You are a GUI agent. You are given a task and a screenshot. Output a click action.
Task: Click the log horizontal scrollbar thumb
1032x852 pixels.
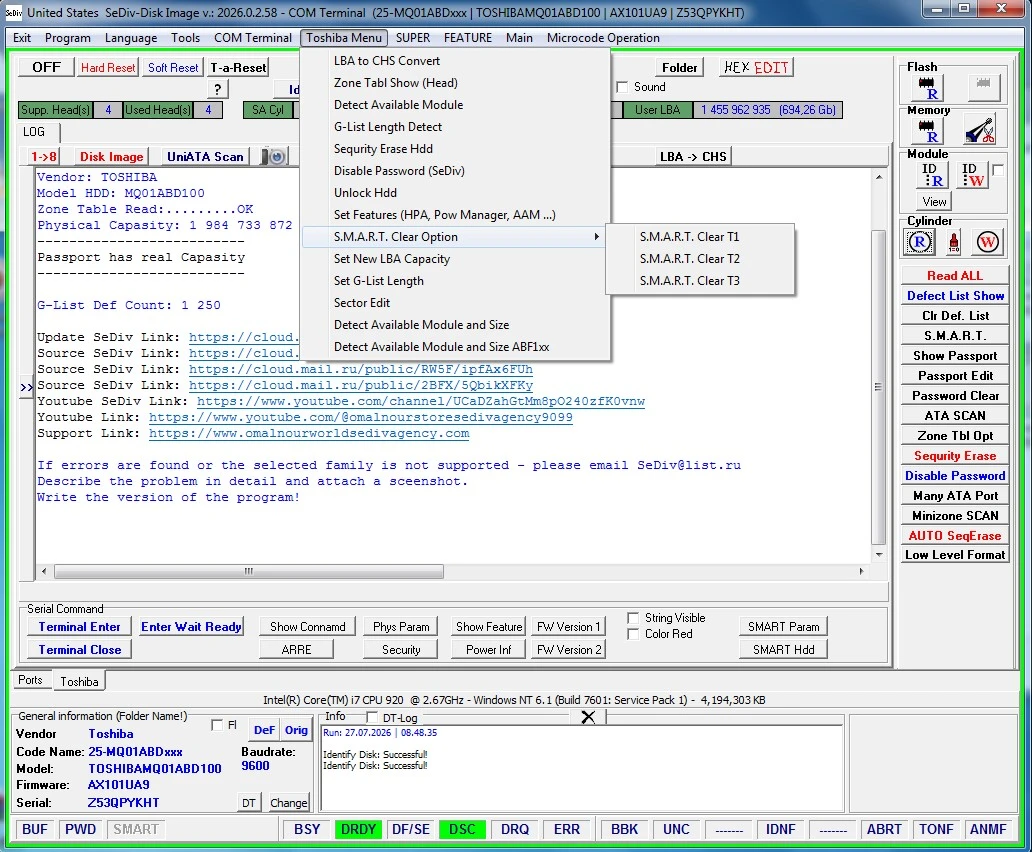coord(249,571)
